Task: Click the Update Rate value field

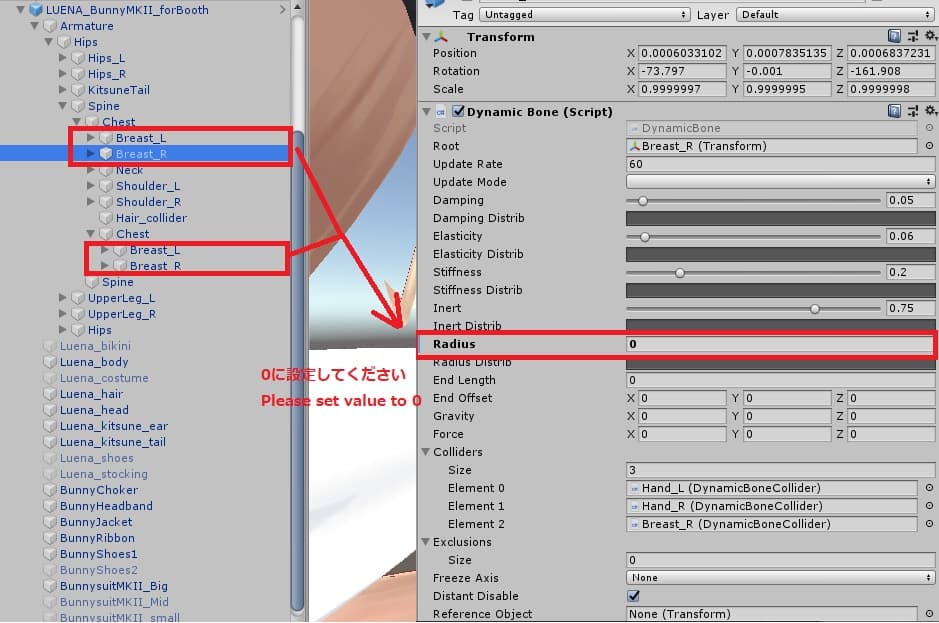Action: tap(780, 164)
